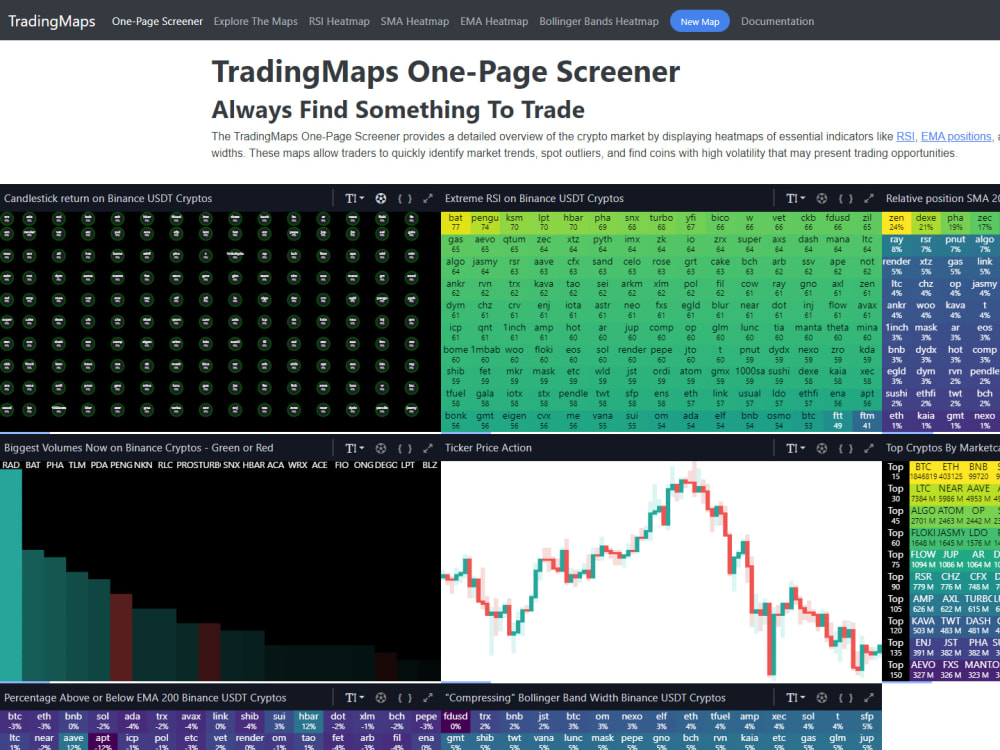Click curly braces icon on Ticker Price Action panel
The width and height of the screenshot is (1000, 750).
click(845, 448)
